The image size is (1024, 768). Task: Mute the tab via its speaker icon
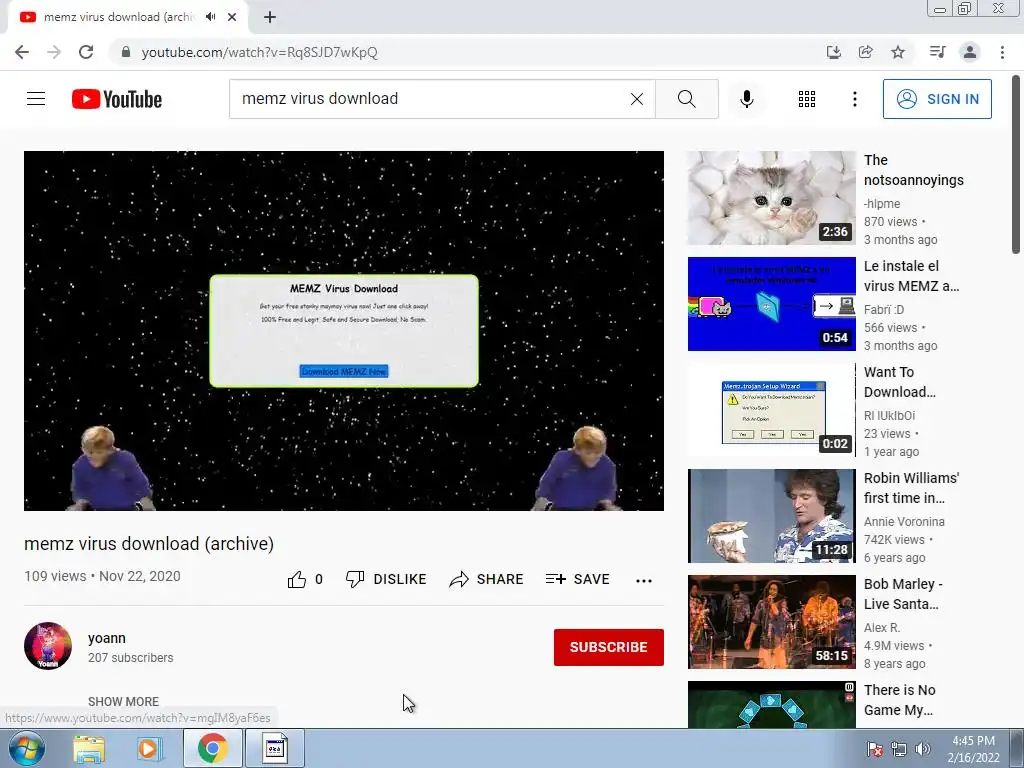(x=210, y=17)
